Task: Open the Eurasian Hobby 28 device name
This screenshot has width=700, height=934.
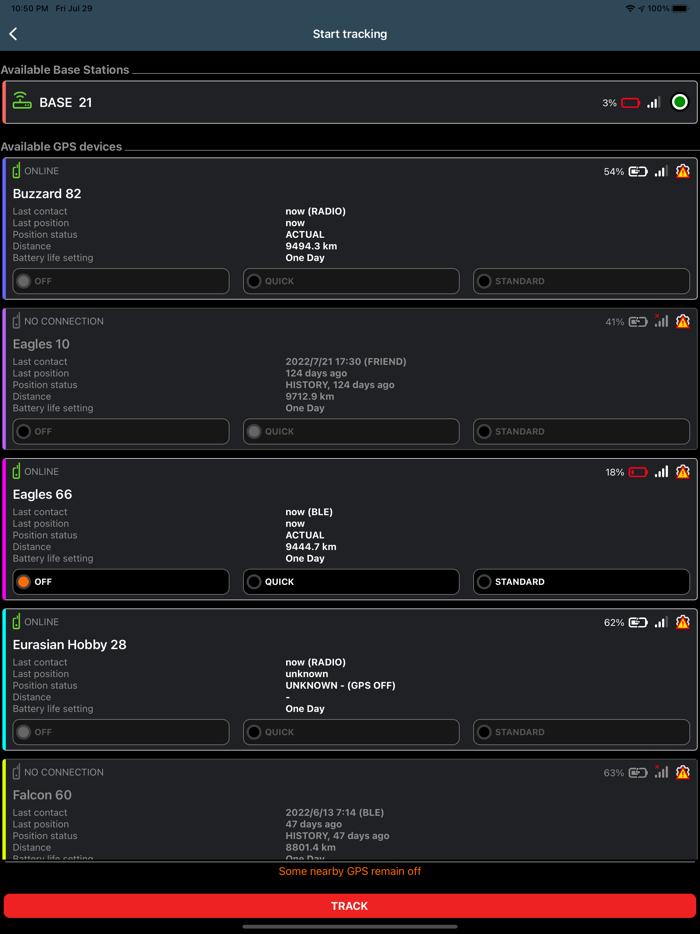Action: (70, 645)
